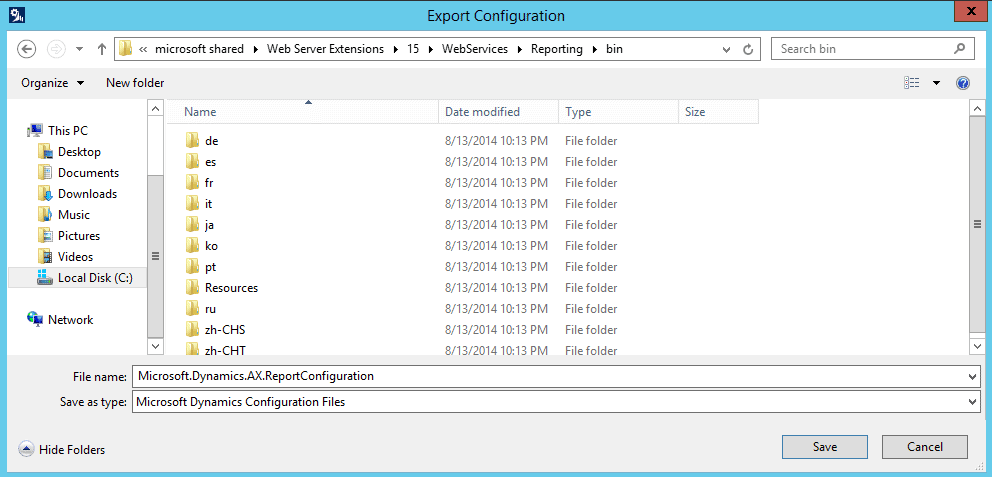Screen dimensions: 992x477
Task: Click the Save button
Action: (825, 447)
